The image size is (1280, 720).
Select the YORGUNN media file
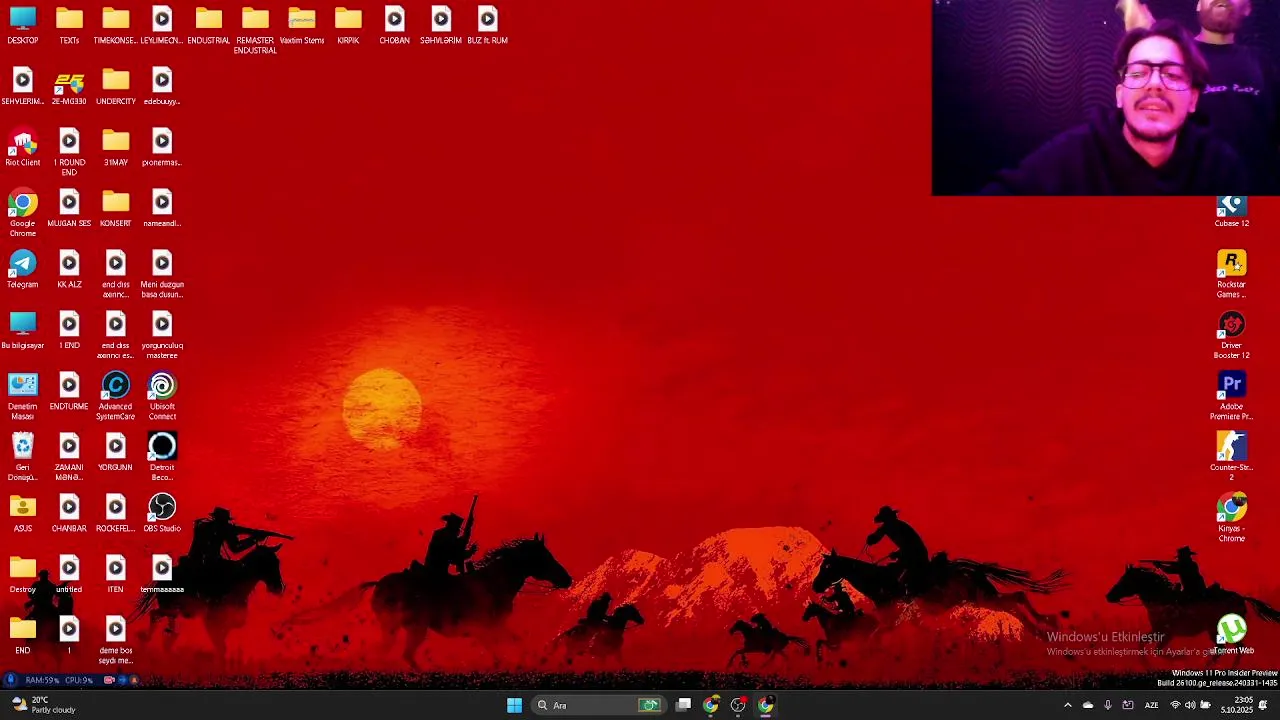coord(115,453)
